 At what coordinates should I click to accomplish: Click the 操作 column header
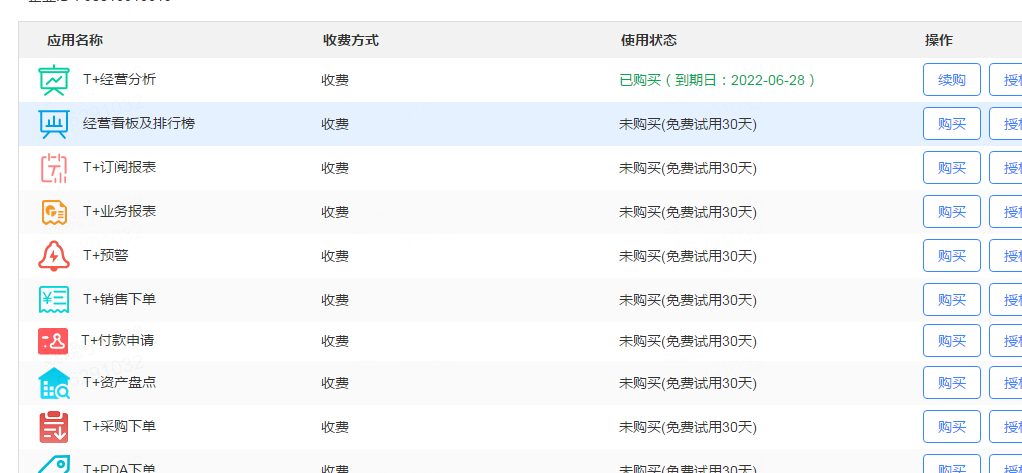pos(939,40)
